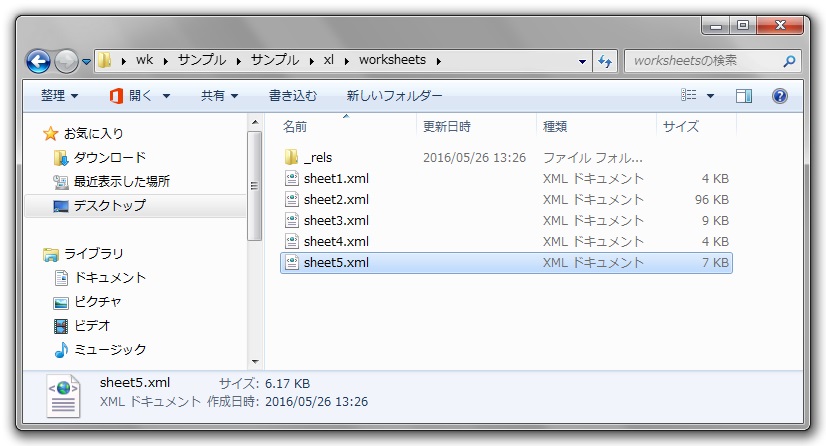Expand the 開く dropdown arrow

166,96
